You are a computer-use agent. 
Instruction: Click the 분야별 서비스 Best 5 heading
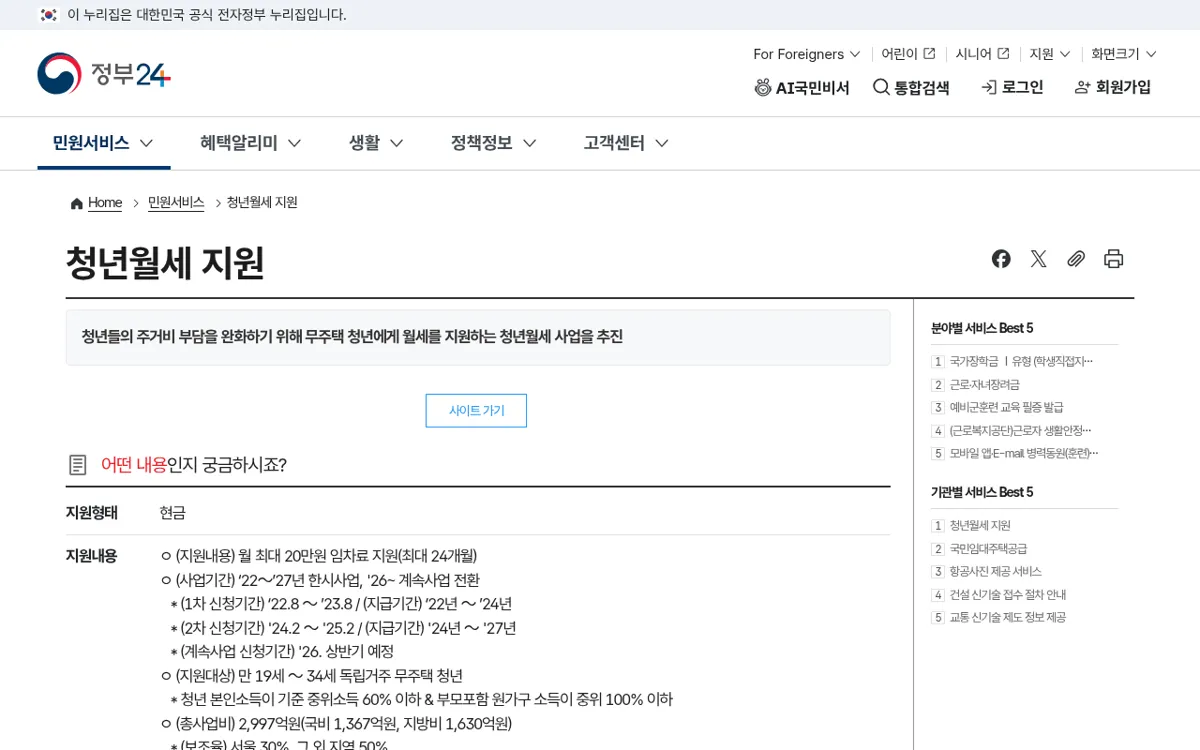point(982,328)
